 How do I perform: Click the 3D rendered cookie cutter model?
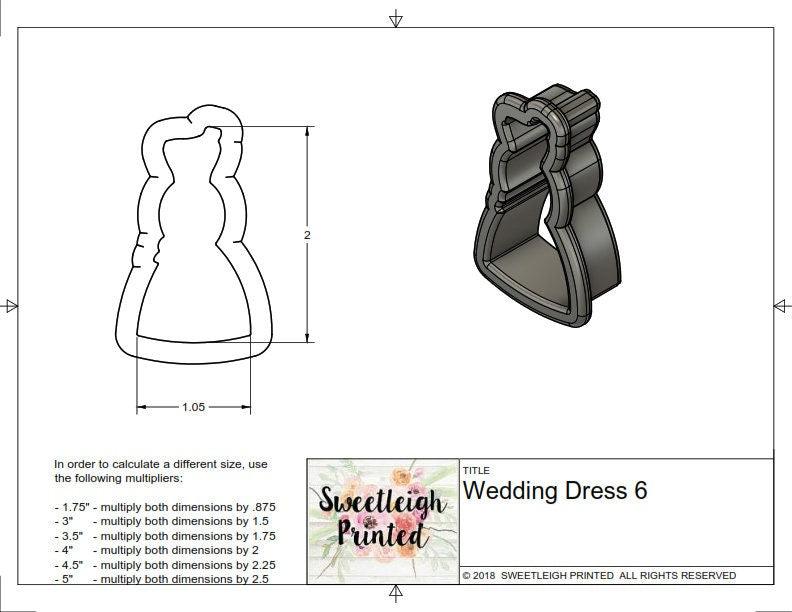tap(548, 205)
